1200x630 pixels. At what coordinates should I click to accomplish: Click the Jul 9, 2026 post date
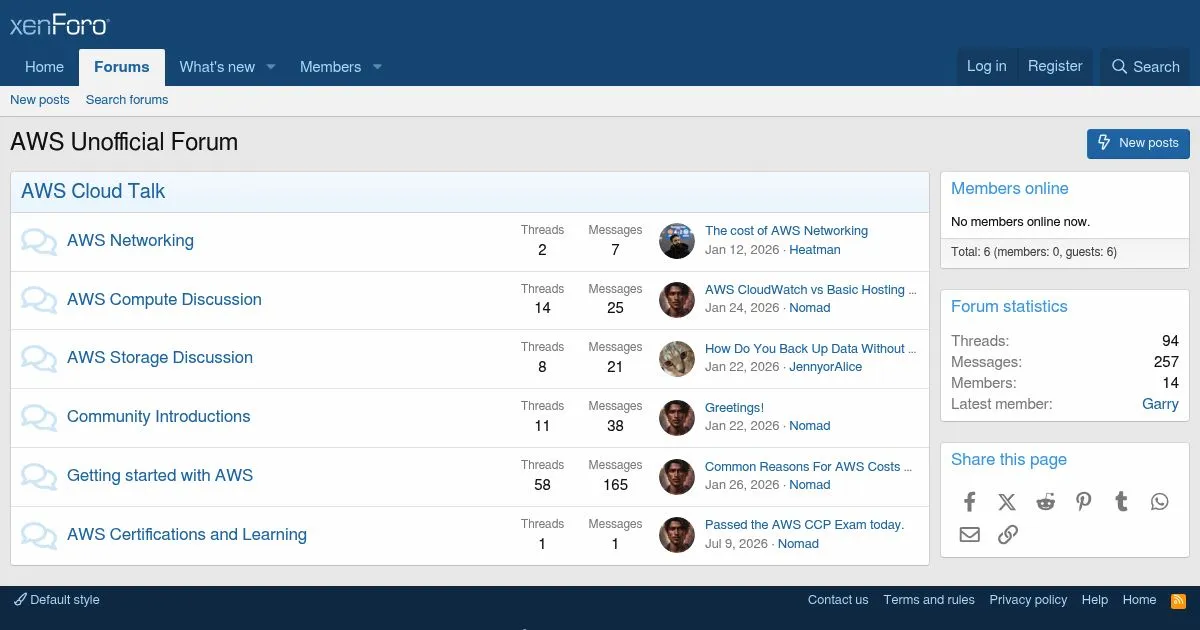click(736, 544)
